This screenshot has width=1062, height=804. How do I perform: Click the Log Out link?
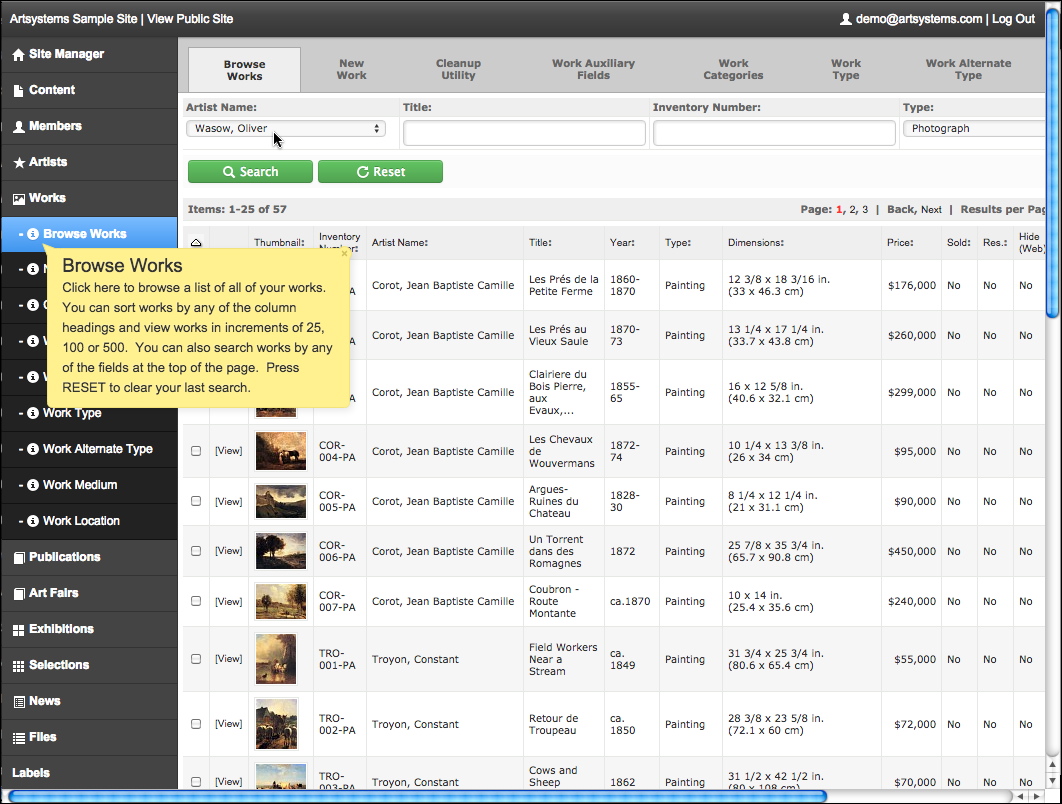tap(1013, 19)
